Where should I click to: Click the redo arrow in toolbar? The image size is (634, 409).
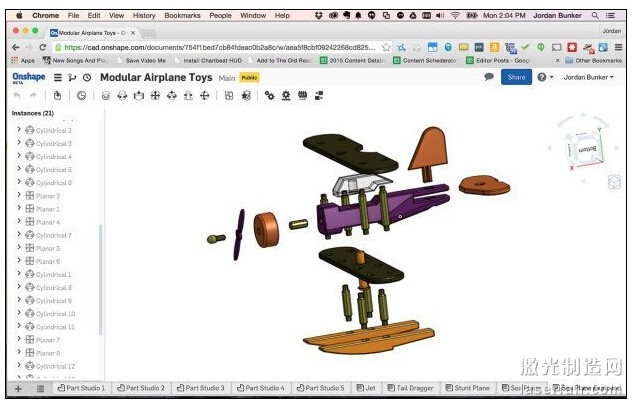point(34,95)
